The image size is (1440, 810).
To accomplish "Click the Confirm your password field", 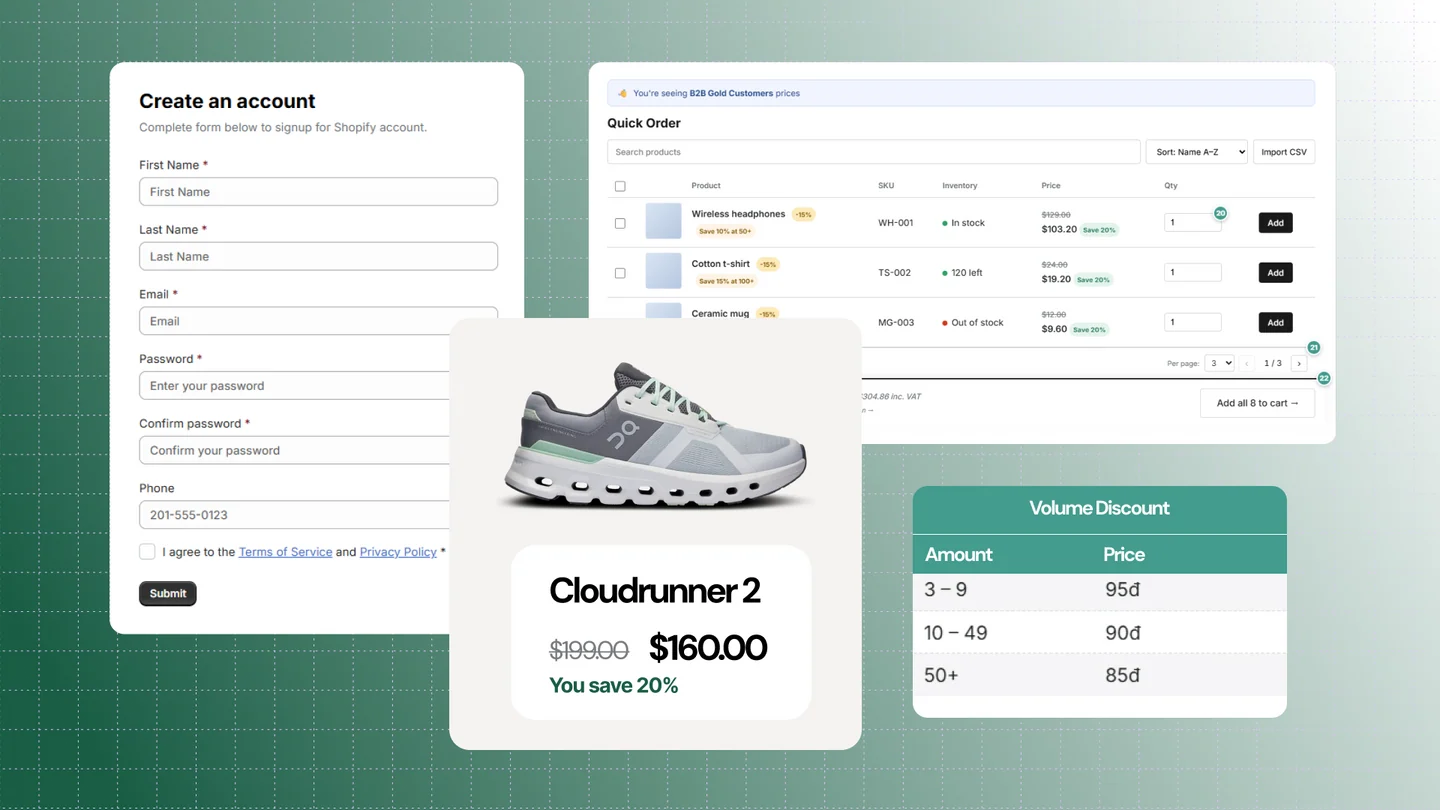I will coord(294,450).
